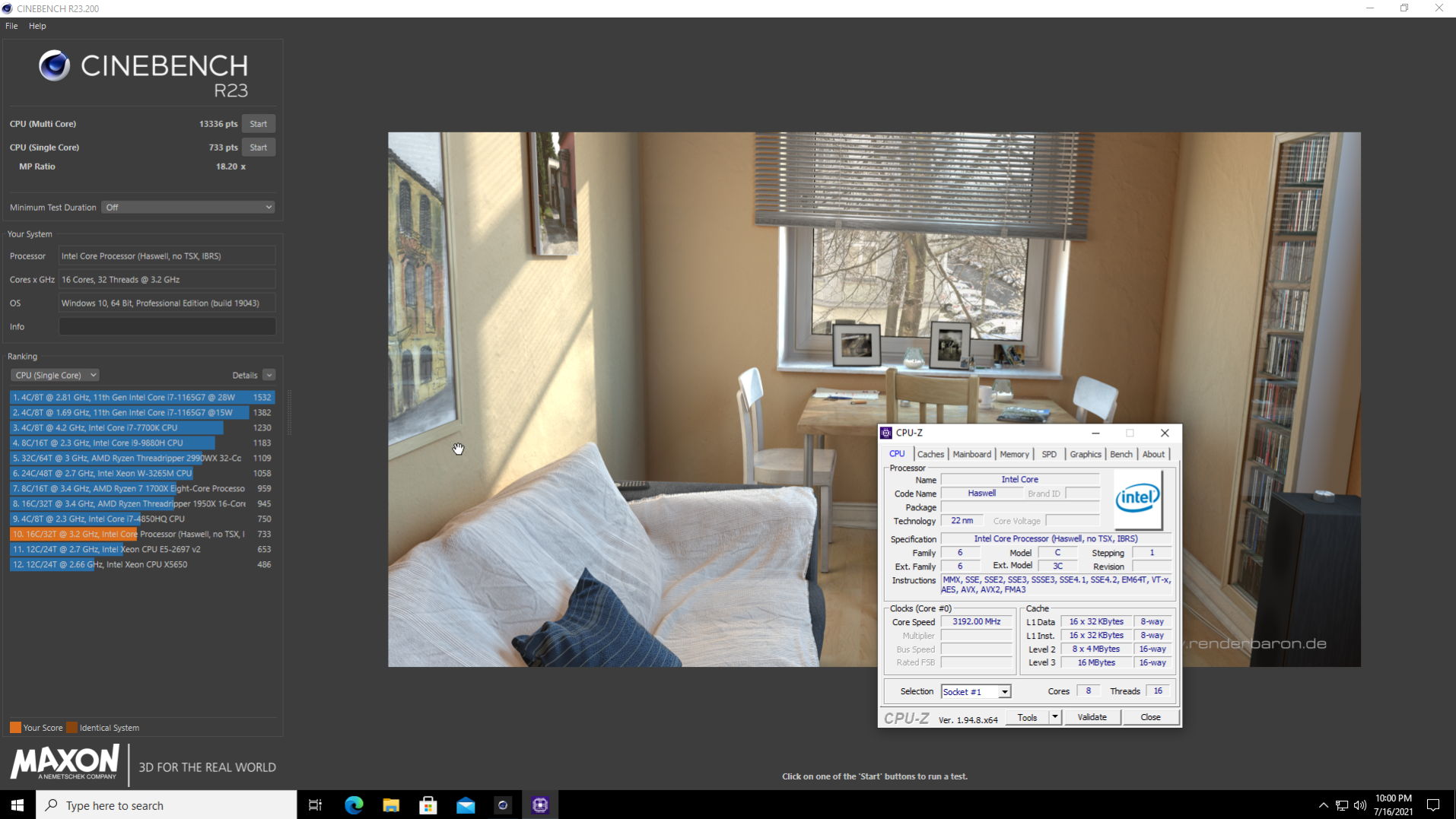Click the Maxon logo

point(65,762)
